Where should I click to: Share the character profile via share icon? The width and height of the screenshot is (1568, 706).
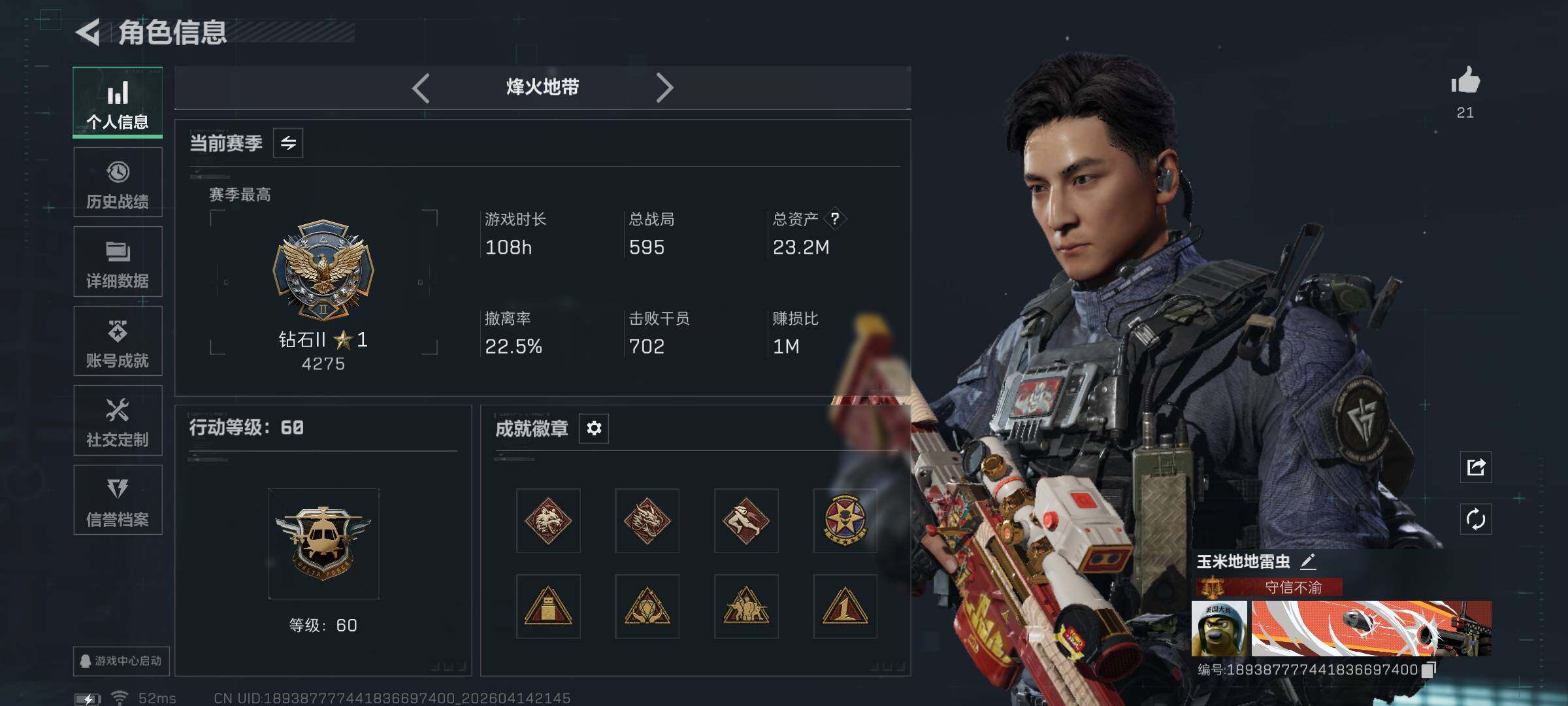tap(1476, 467)
